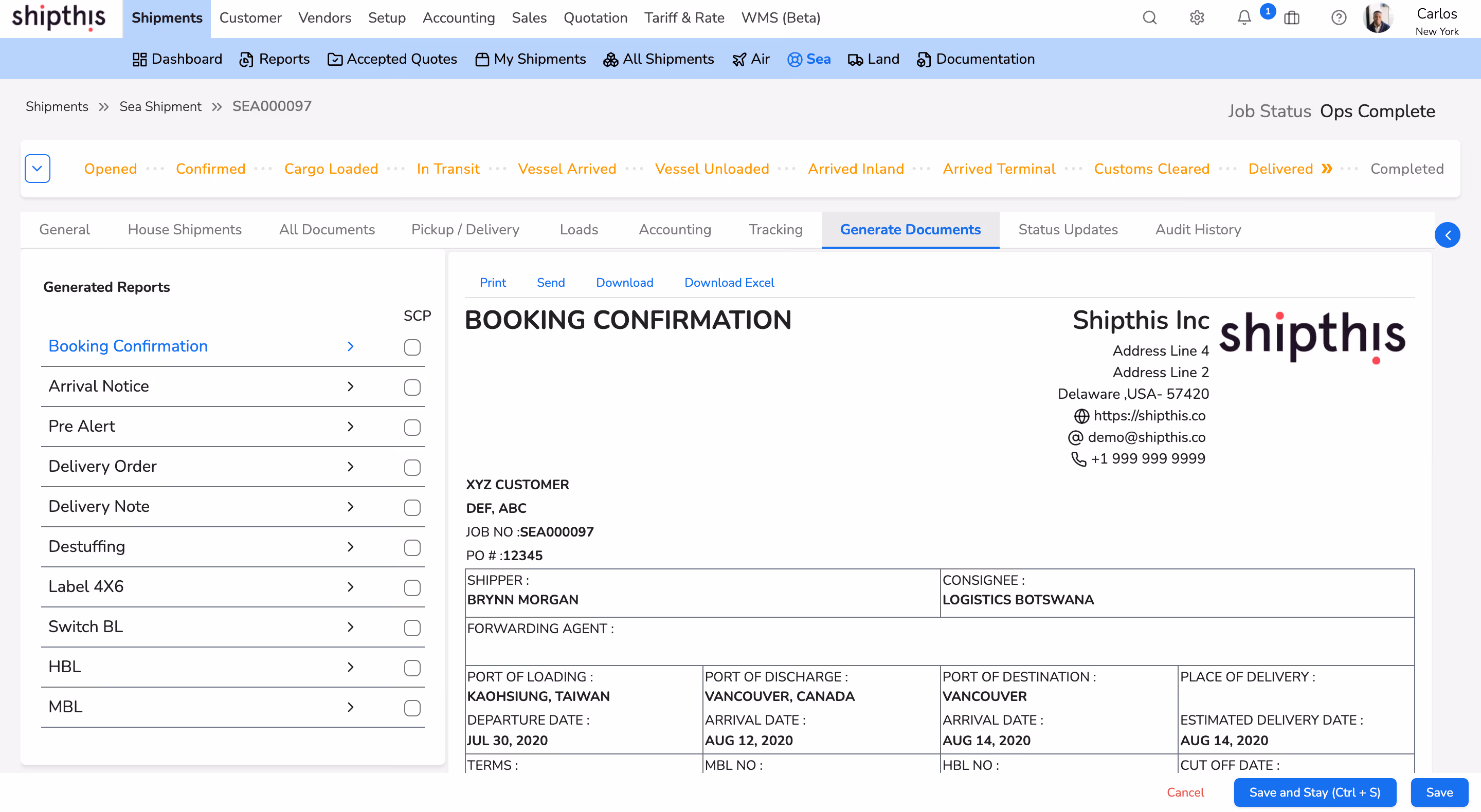The height and width of the screenshot is (812, 1481).
Task: Click breadcrumb double-chevron after Shipments
Action: [103, 107]
